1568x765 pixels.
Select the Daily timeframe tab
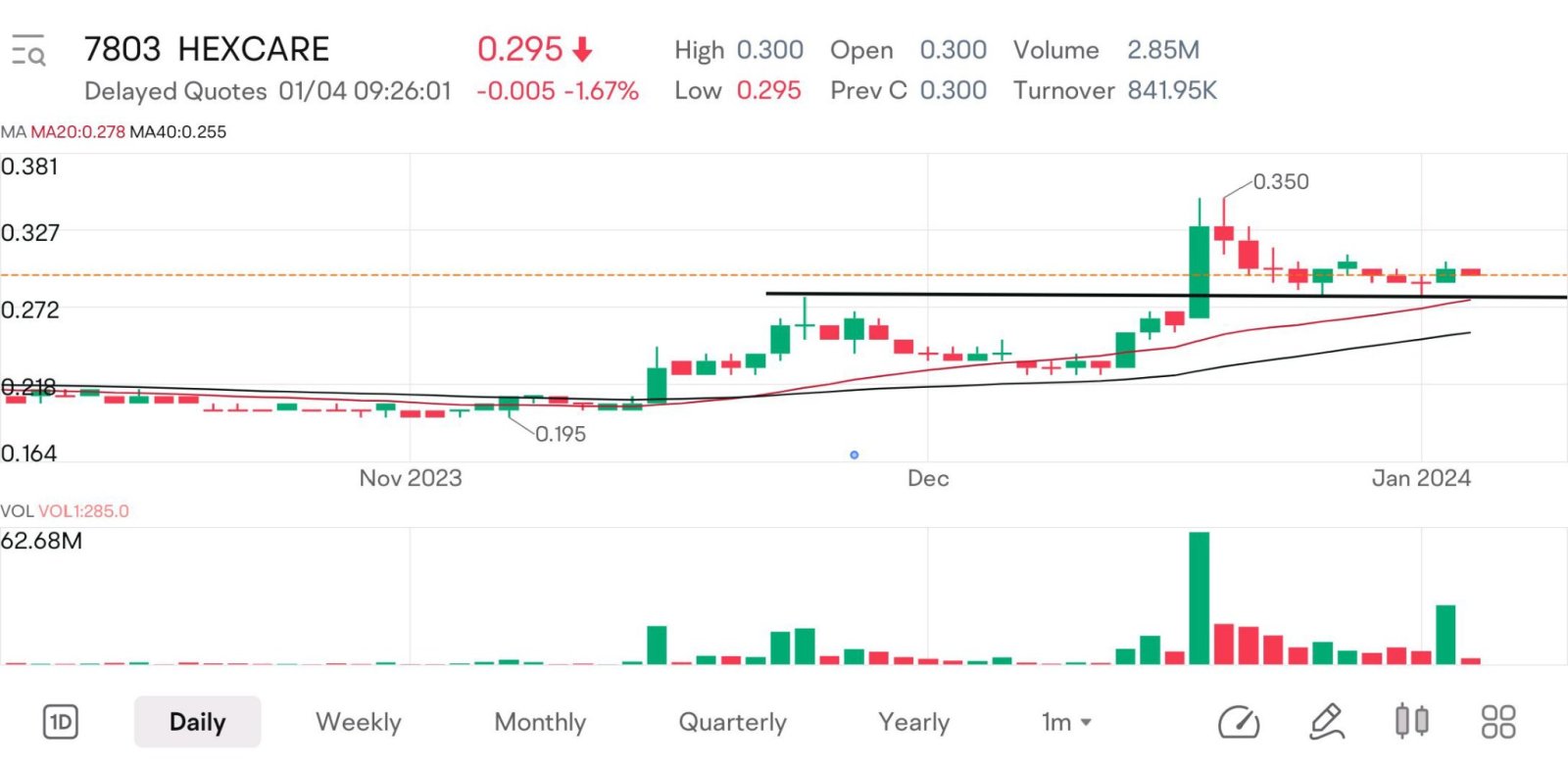click(197, 722)
